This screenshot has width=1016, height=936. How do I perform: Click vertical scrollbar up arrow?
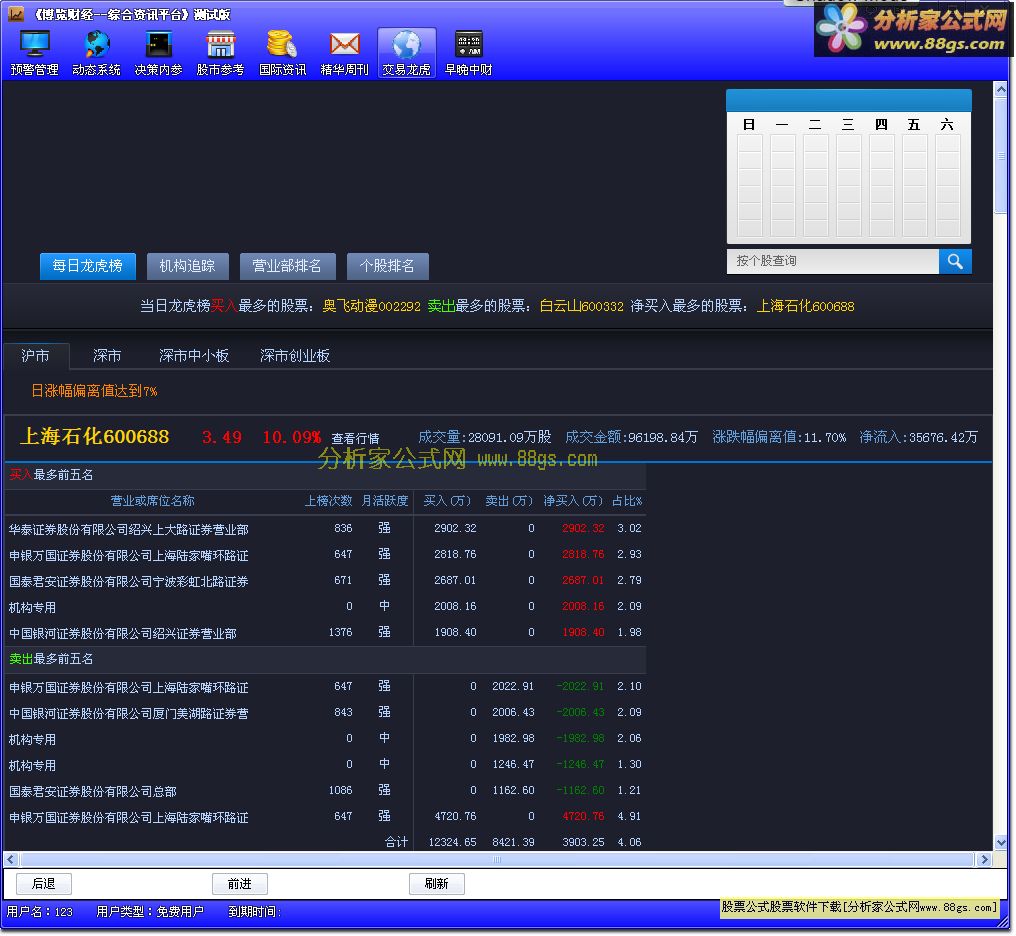(x=1002, y=89)
